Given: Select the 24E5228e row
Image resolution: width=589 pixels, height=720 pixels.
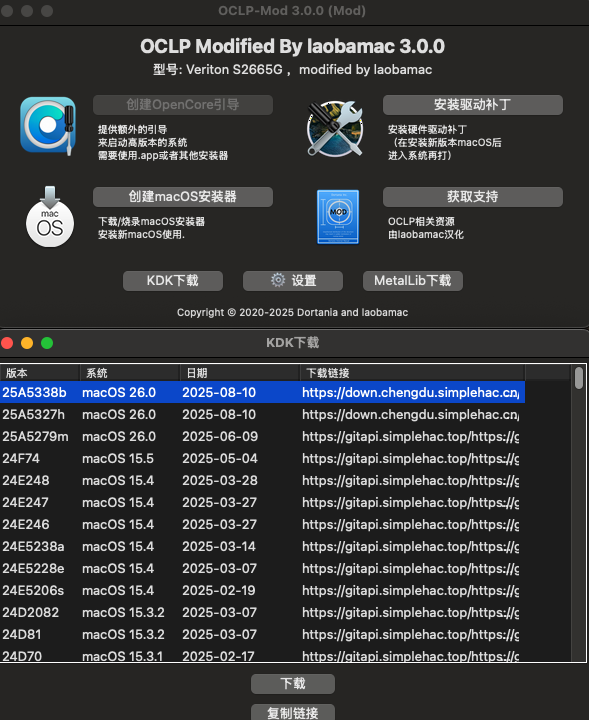Looking at the screenshot, I should tap(262, 569).
